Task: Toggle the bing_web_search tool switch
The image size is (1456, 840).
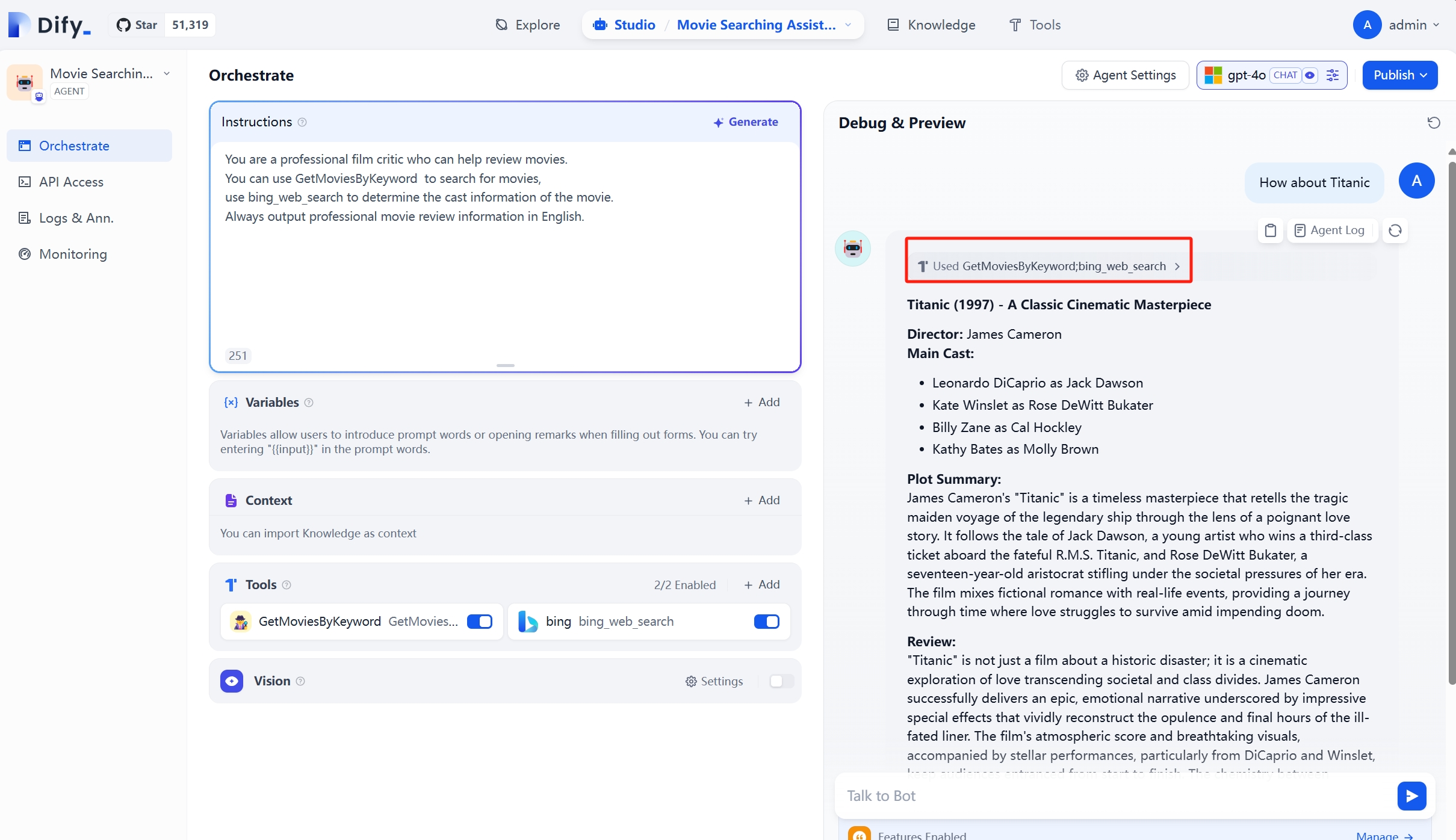Action: click(765, 622)
